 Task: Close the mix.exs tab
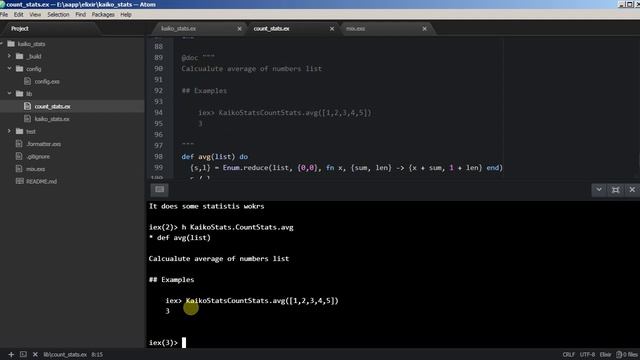424,29
